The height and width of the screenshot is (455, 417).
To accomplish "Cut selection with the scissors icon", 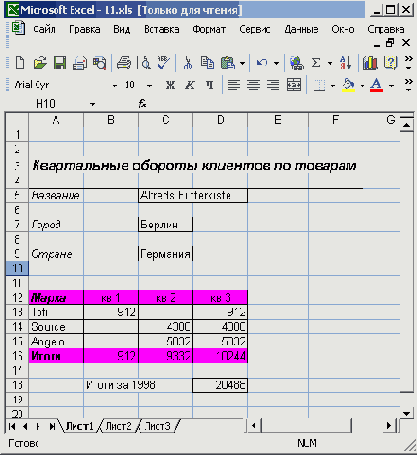I will point(188,63).
